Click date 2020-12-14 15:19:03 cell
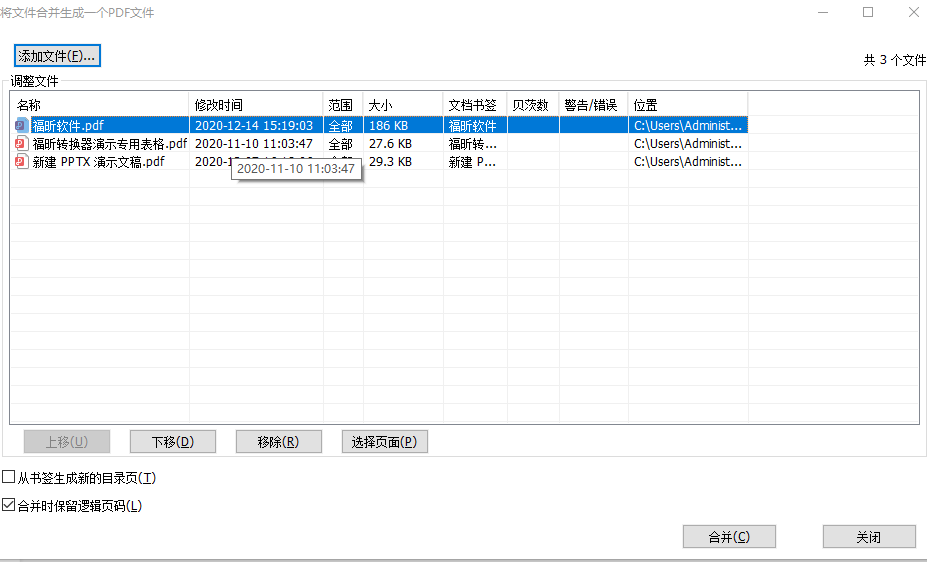This screenshot has height=562, width=927. click(x=254, y=125)
